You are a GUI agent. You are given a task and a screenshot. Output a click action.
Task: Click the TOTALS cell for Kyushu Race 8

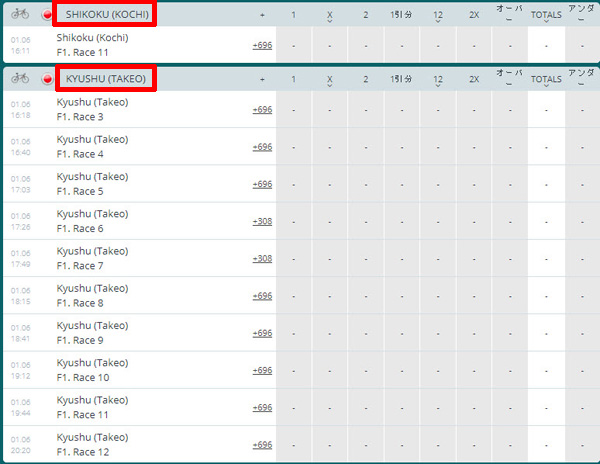[x=546, y=296]
